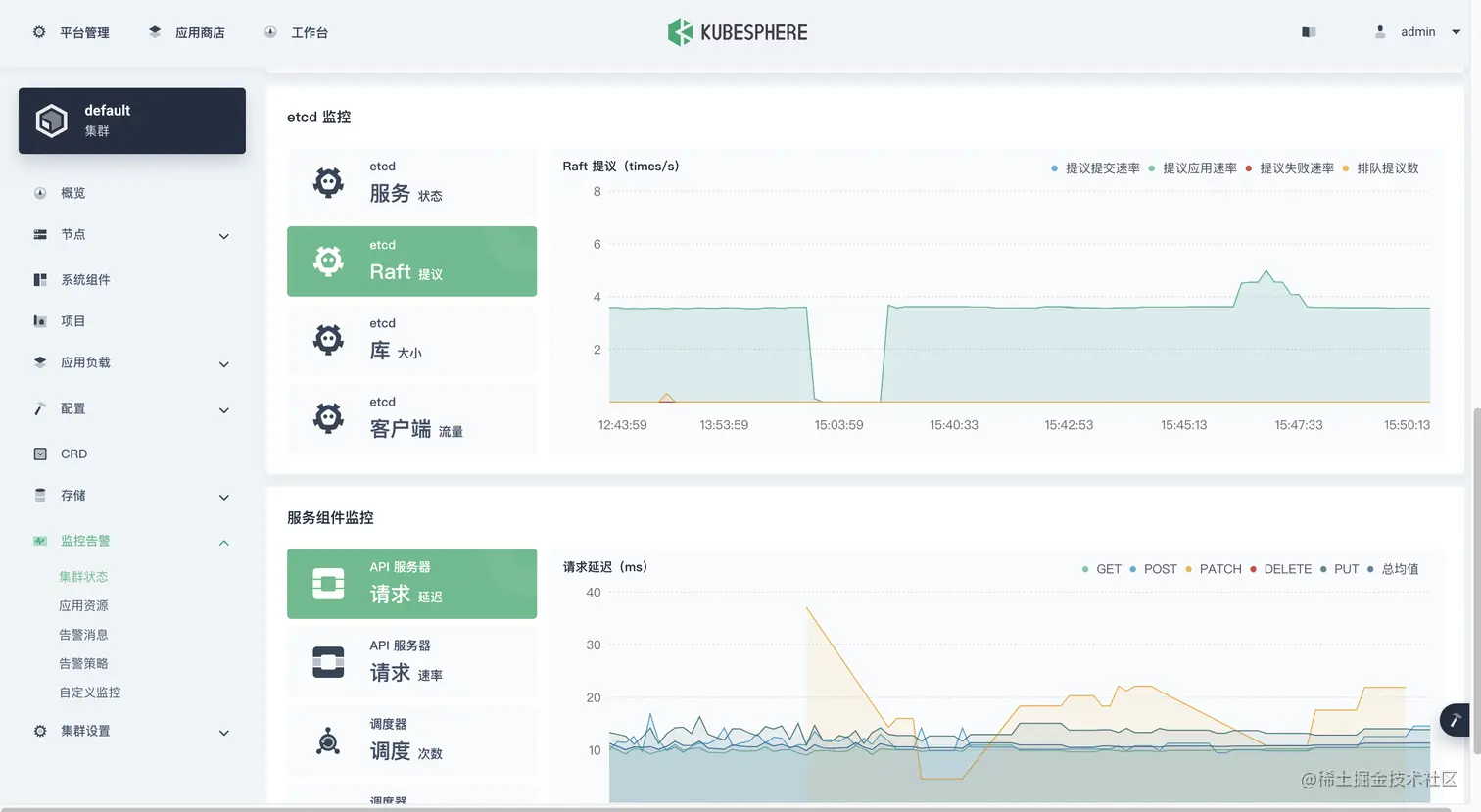Toggle PUT legend series
The height and width of the screenshot is (812, 1481).
(1340, 569)
